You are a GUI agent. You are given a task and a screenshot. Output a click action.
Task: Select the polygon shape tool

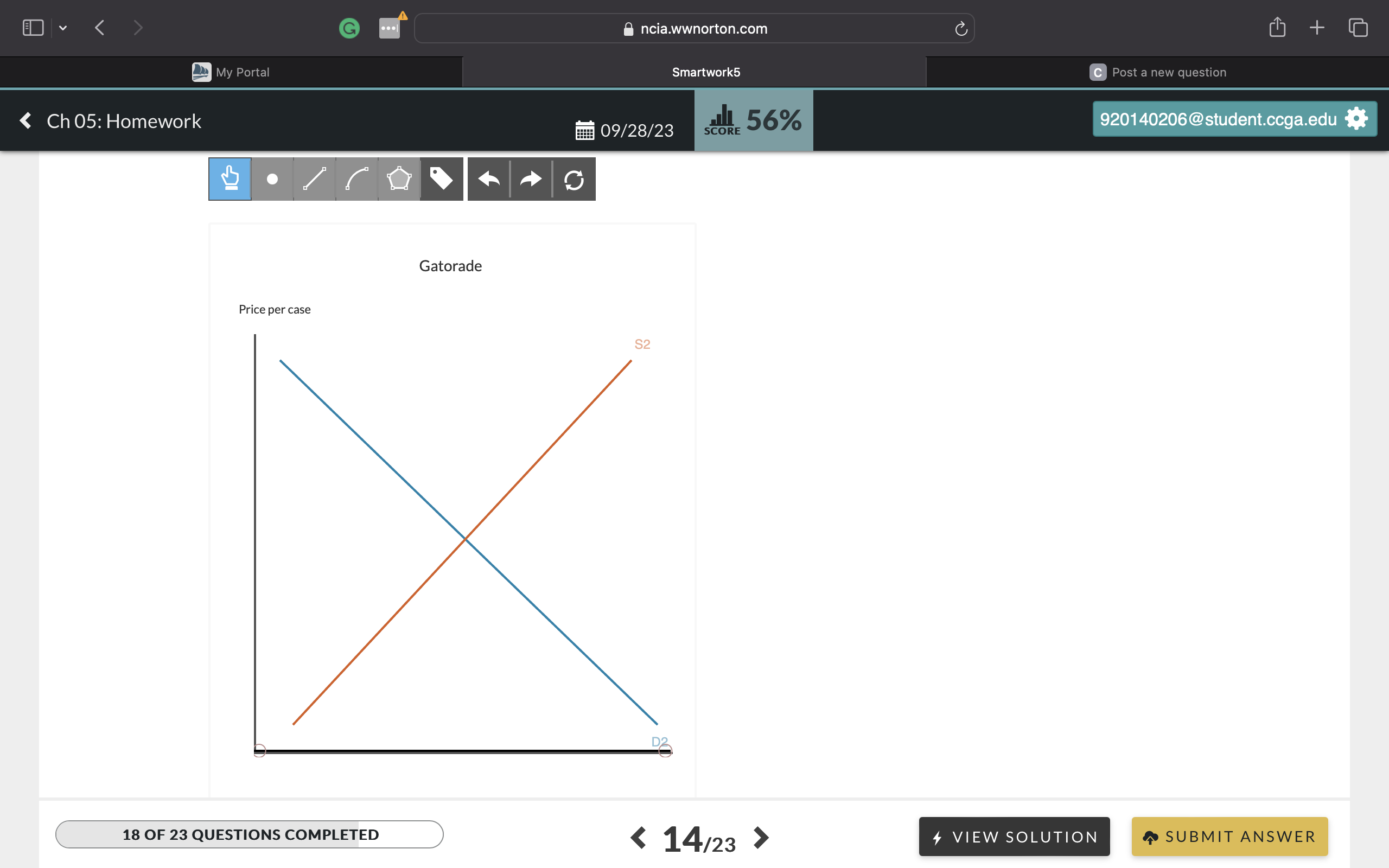point(399,178)
